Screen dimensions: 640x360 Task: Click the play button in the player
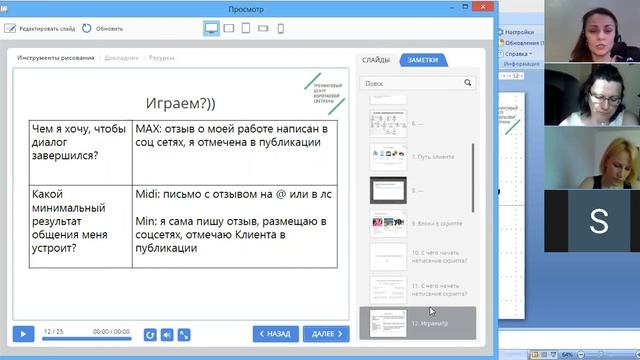tap(23, 334)
